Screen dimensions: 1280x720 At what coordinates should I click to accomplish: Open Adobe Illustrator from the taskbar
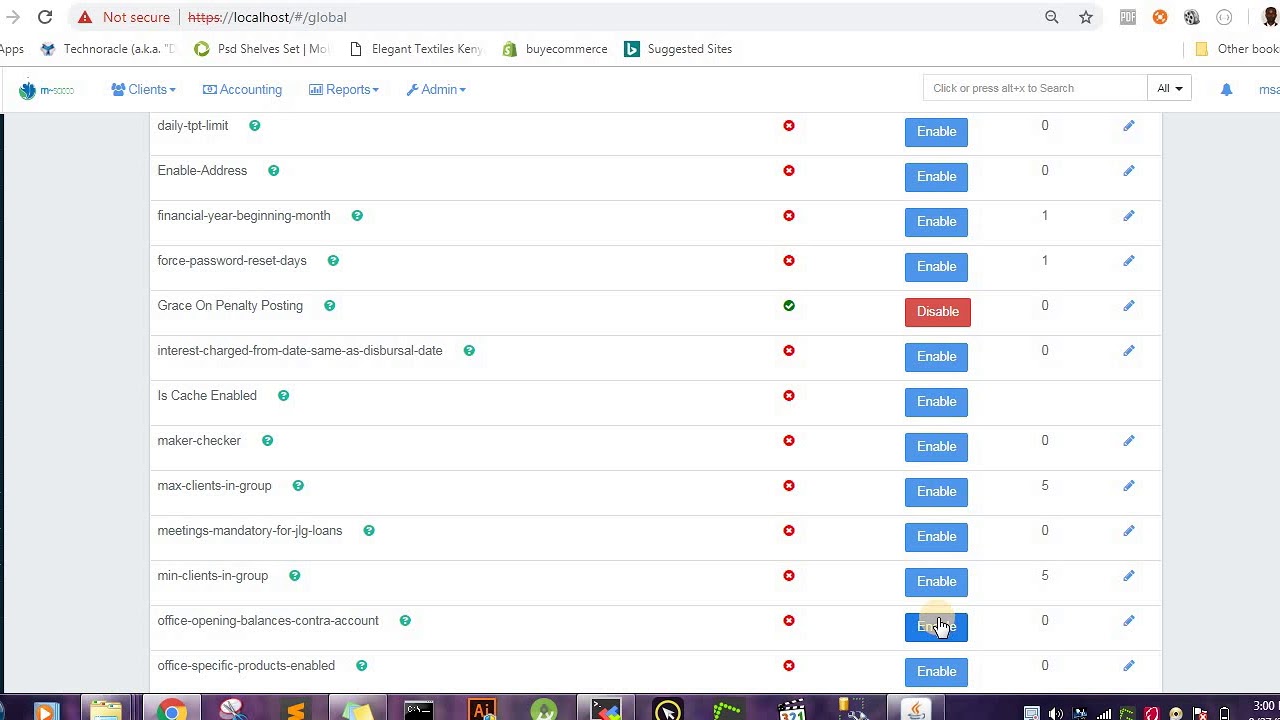[x=481, y=712]
